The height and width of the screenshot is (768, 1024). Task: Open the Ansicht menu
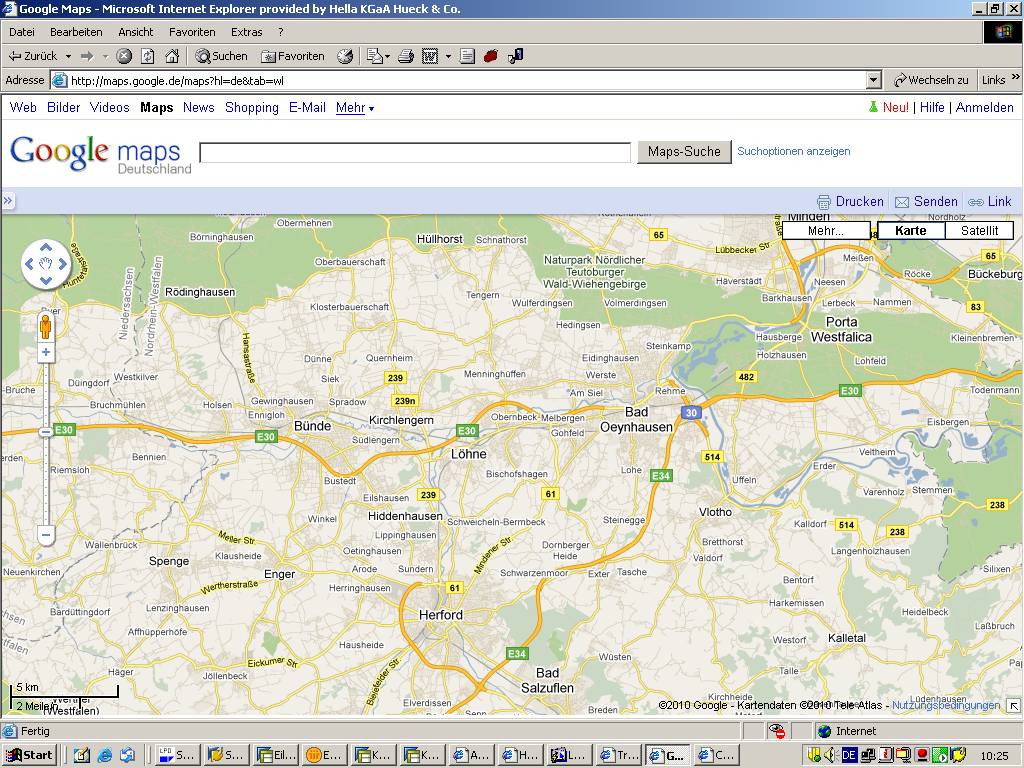136,32
